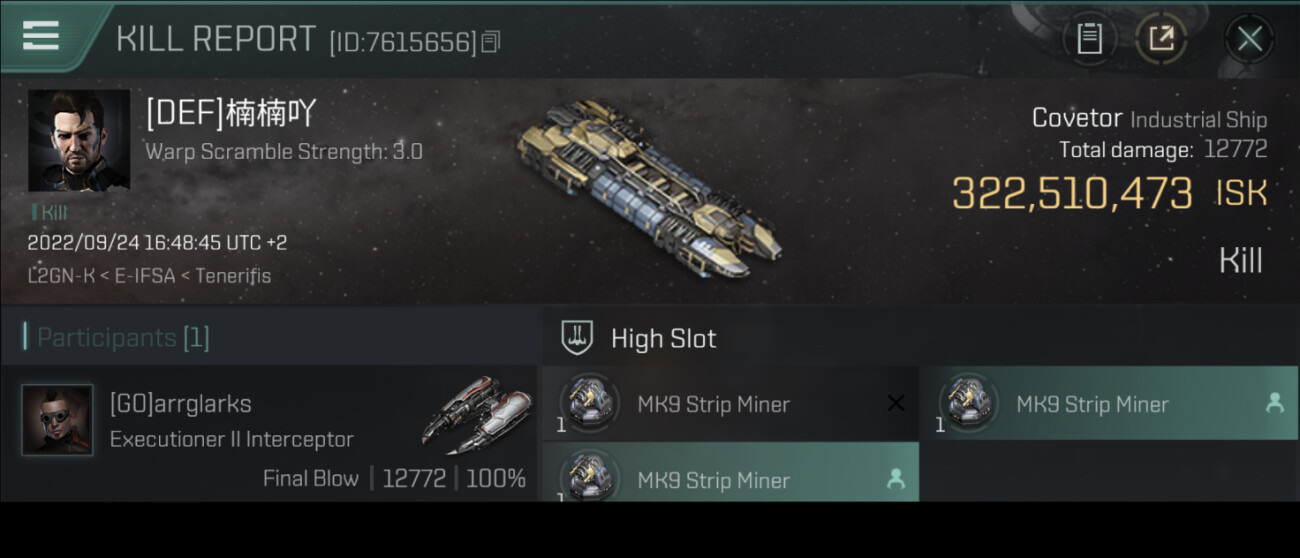Open the hamburger menu
1300x558 pixels.
[x=40, y=36]
